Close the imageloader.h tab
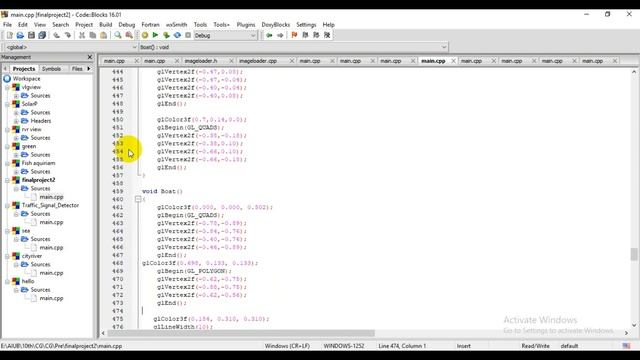This screenshot has height=360, width=640. click(x=231, y=61)
